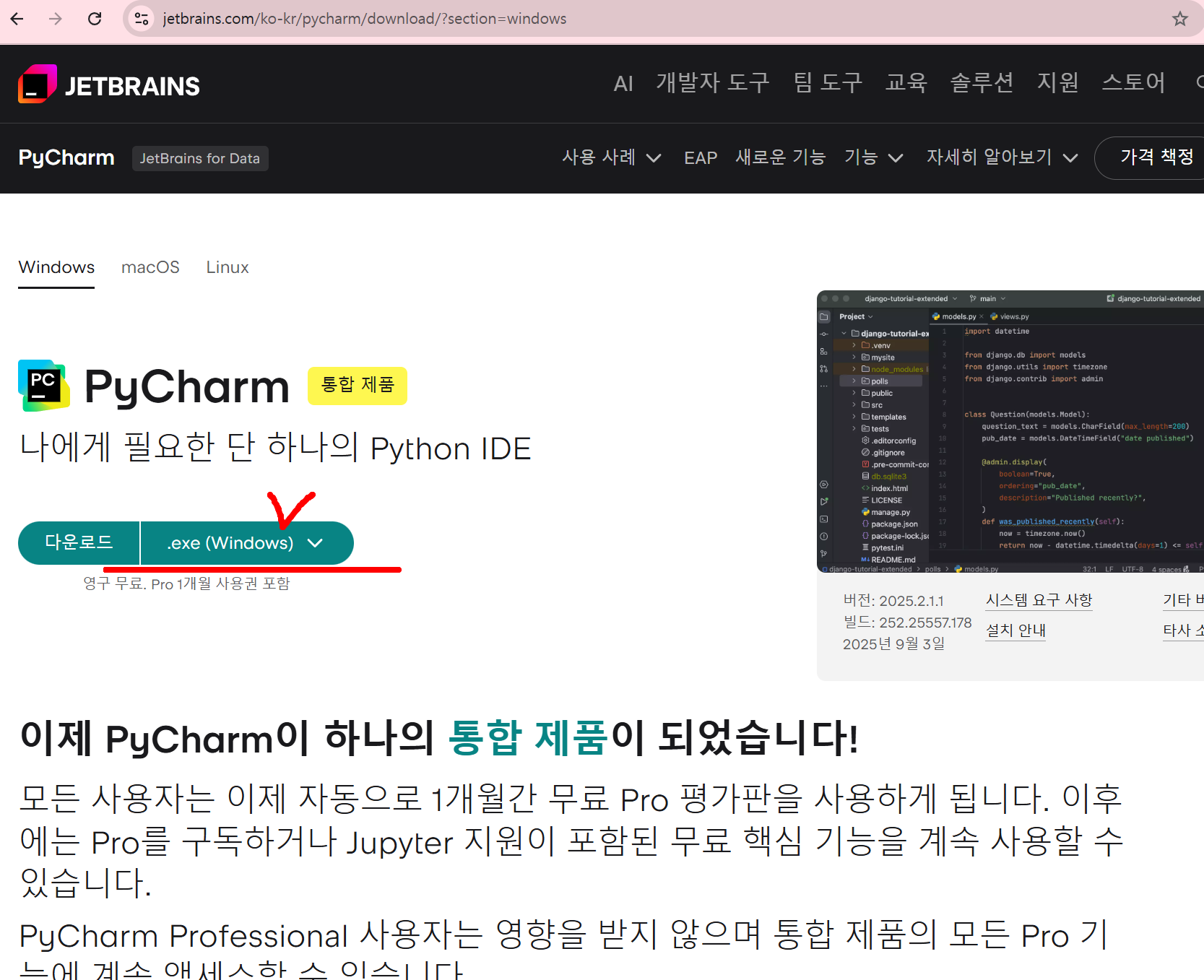Expand 자세히 알아보기 dropdown

point(1002,157)
